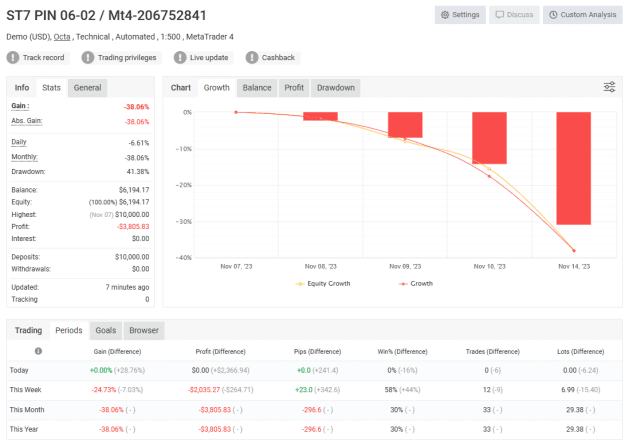Toggle Growth legend series
The width and height of the screenshot is (625, 442).
tap(416, 283)
